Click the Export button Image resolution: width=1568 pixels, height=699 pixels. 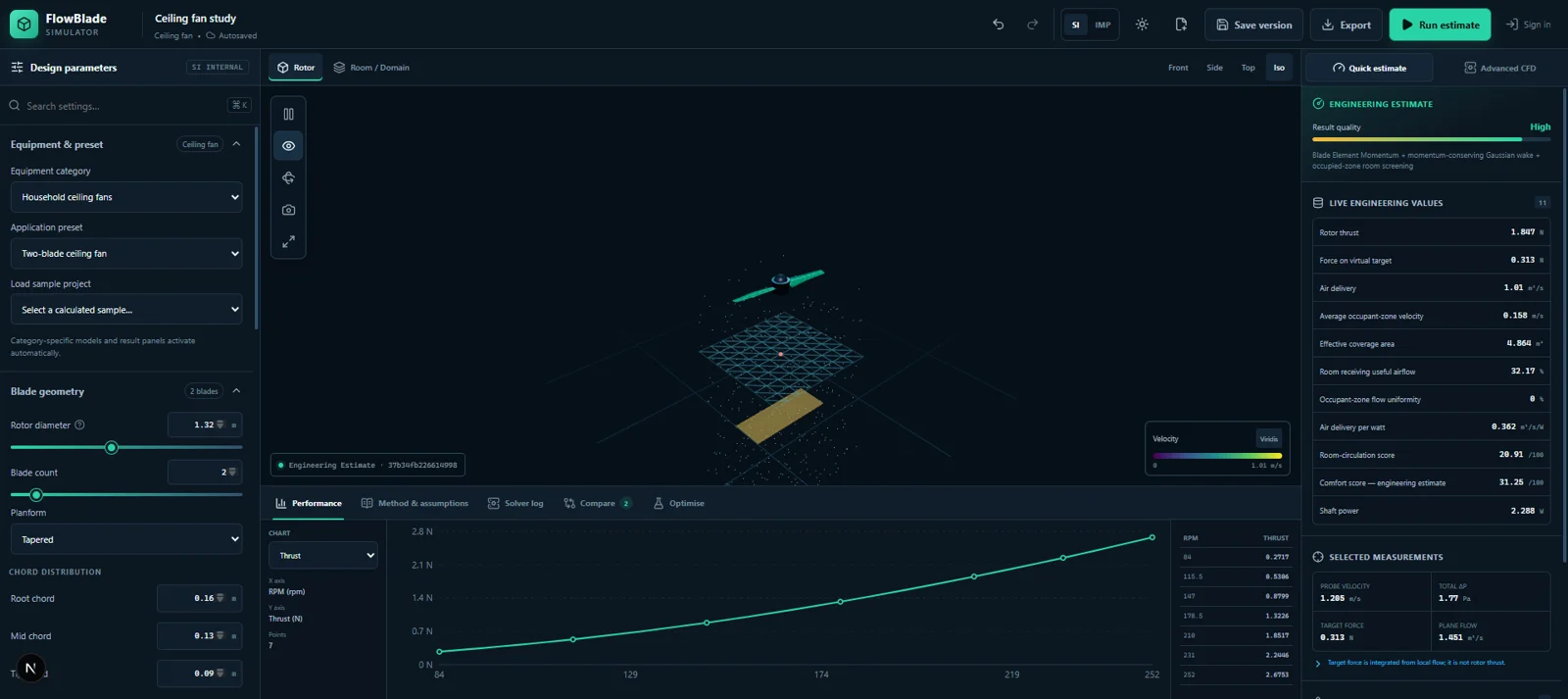(x=1347, y=25)
